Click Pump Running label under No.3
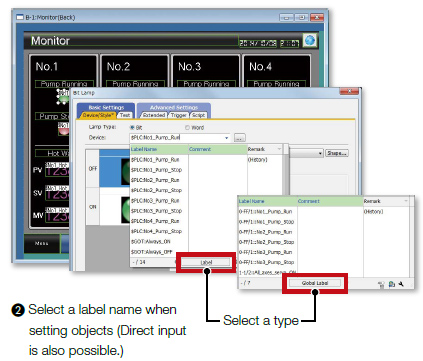The width and height of the screenshot is (423, 361). [x=206, y=84]
